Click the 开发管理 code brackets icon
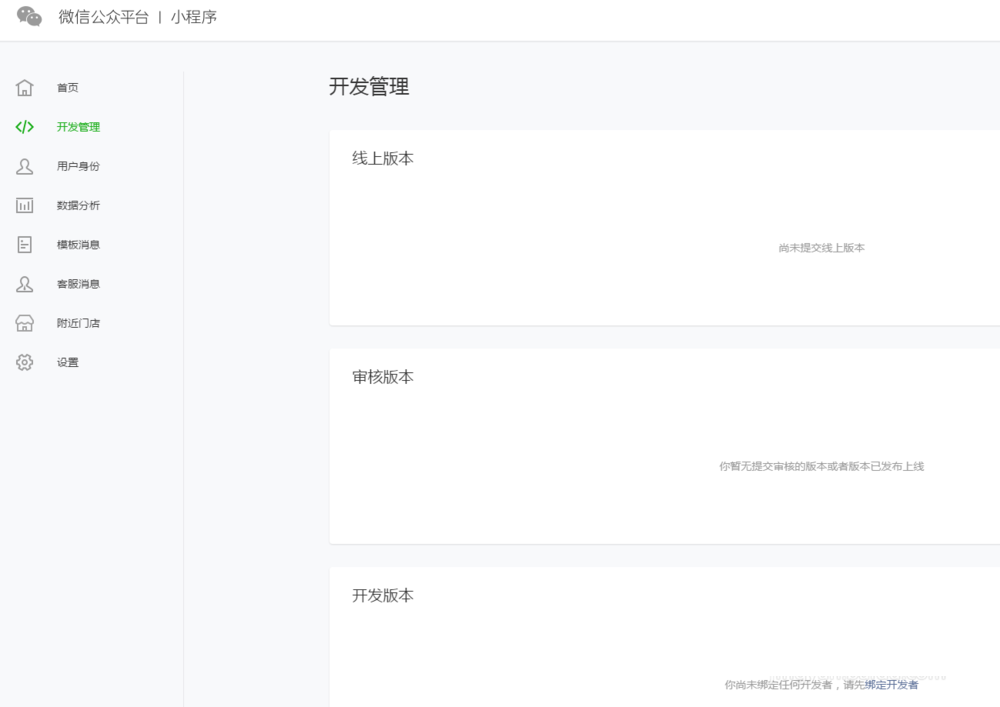The height and width of the screenshot is (707, 1000). [24, 126]
